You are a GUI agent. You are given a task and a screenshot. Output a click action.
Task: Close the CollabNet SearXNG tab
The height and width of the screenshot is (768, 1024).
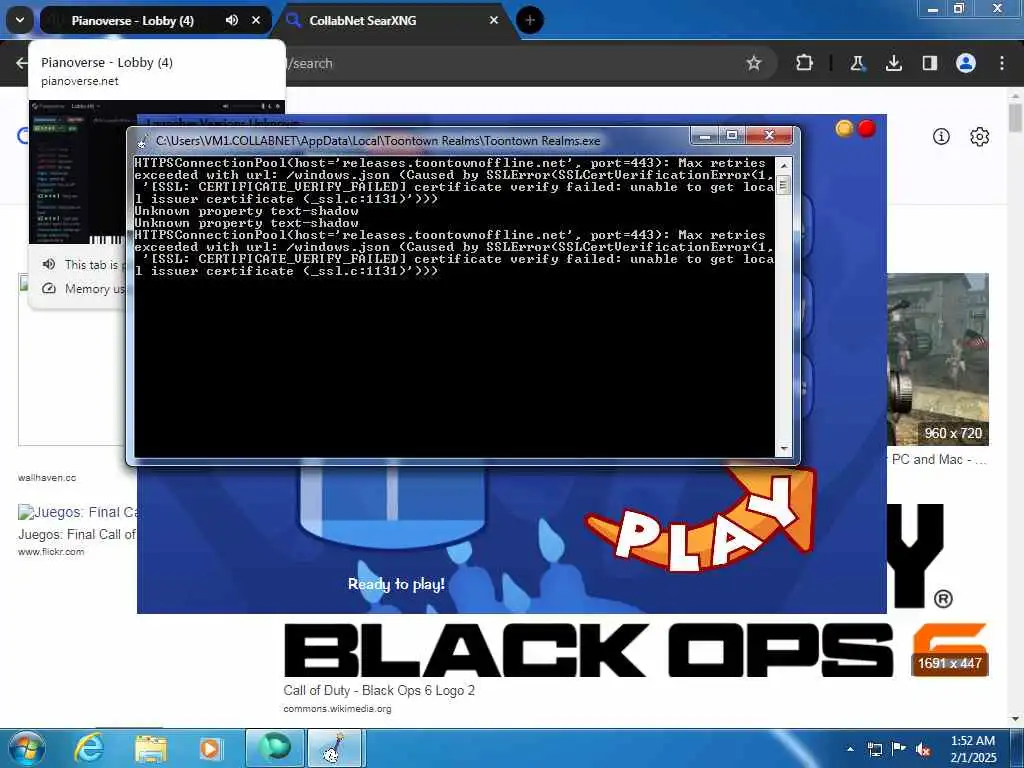click(x=494, y=20)
